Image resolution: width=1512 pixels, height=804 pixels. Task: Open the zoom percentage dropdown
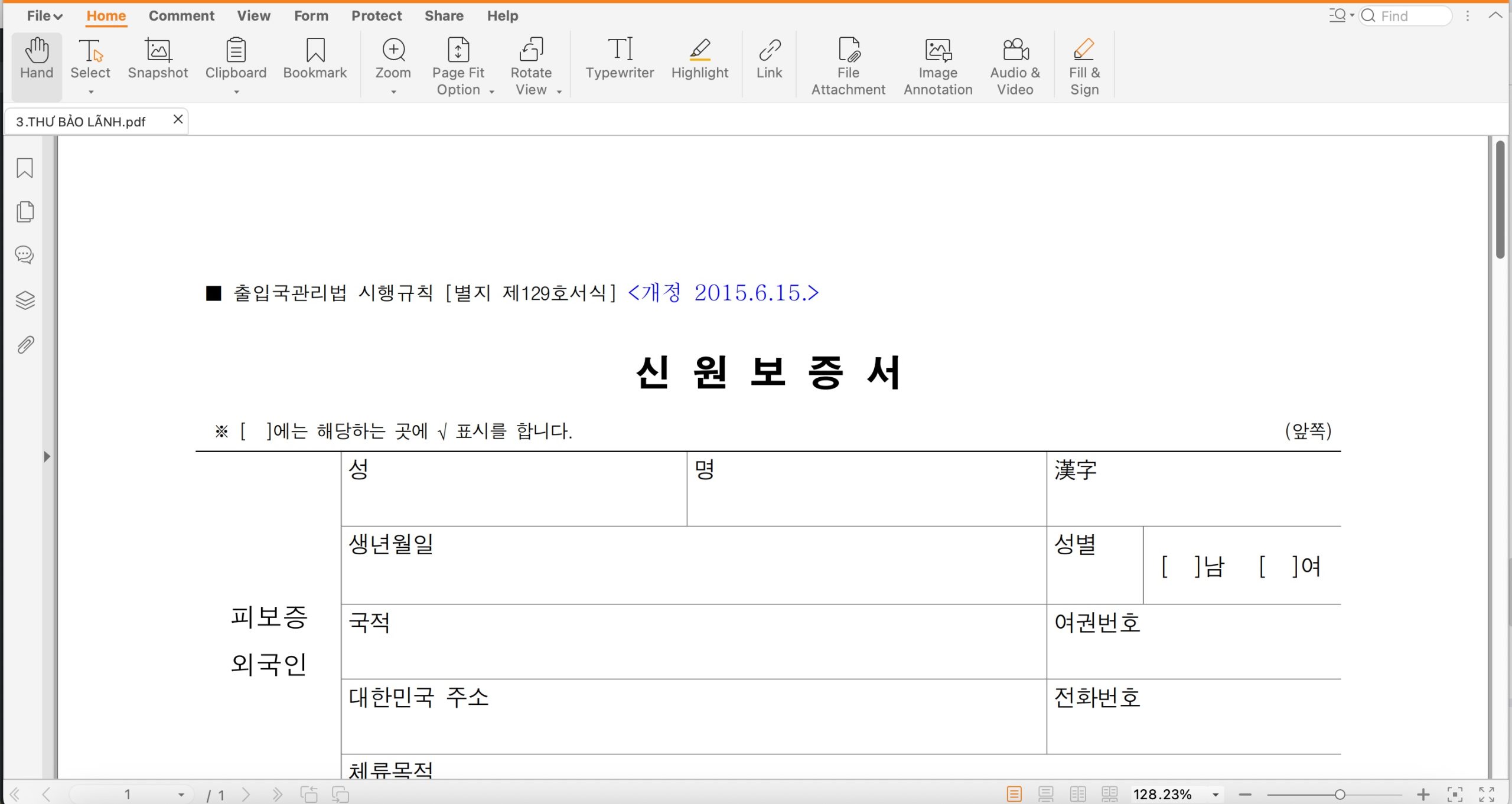coord(1216,795)
